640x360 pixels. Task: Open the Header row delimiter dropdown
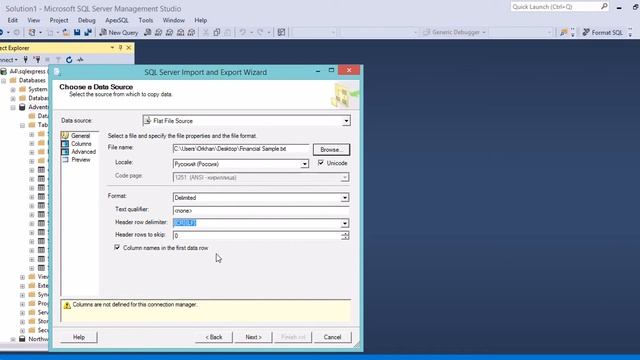click(345, 223)
